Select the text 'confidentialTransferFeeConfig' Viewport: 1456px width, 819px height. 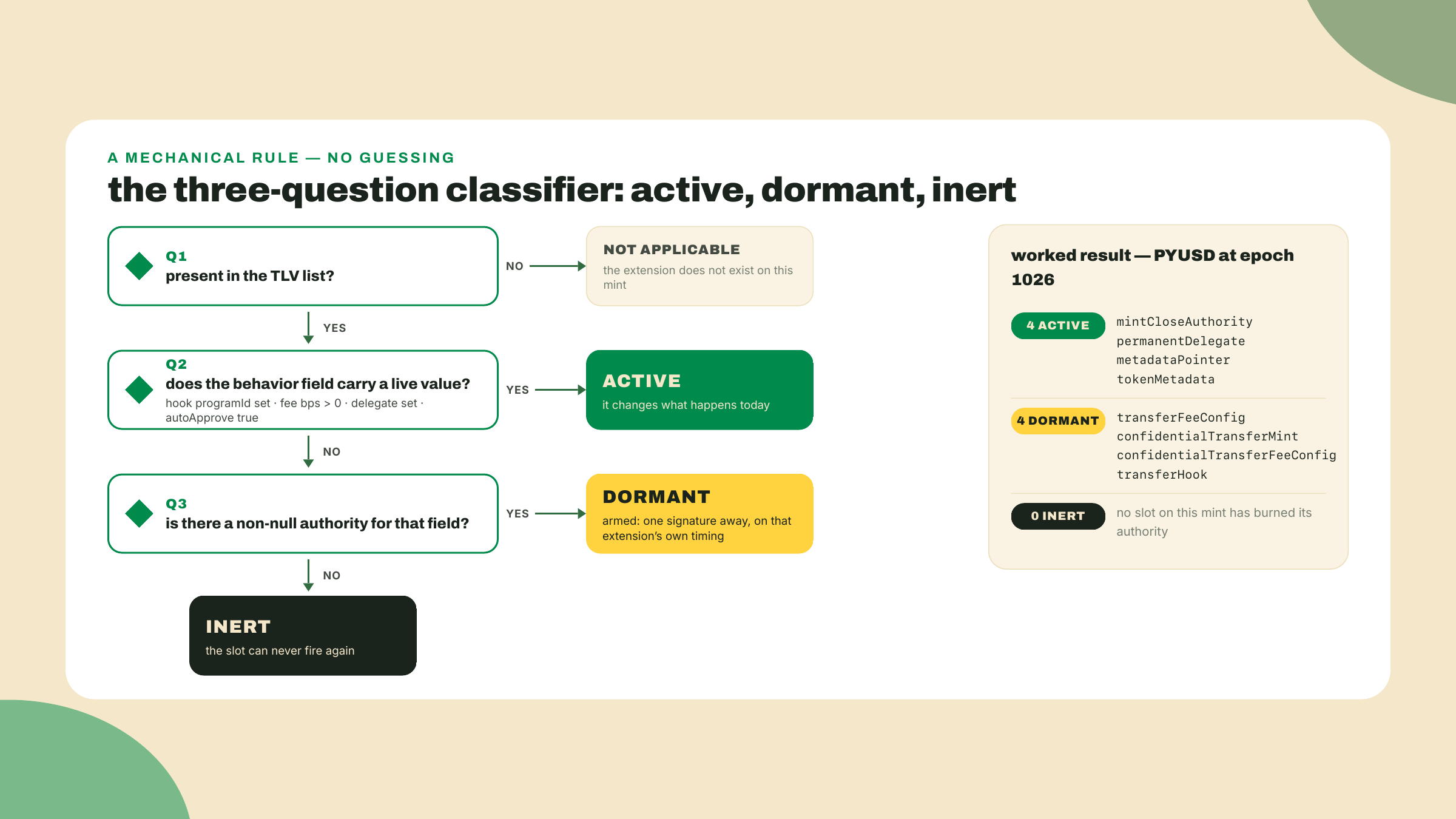[x=1226, y=455]
